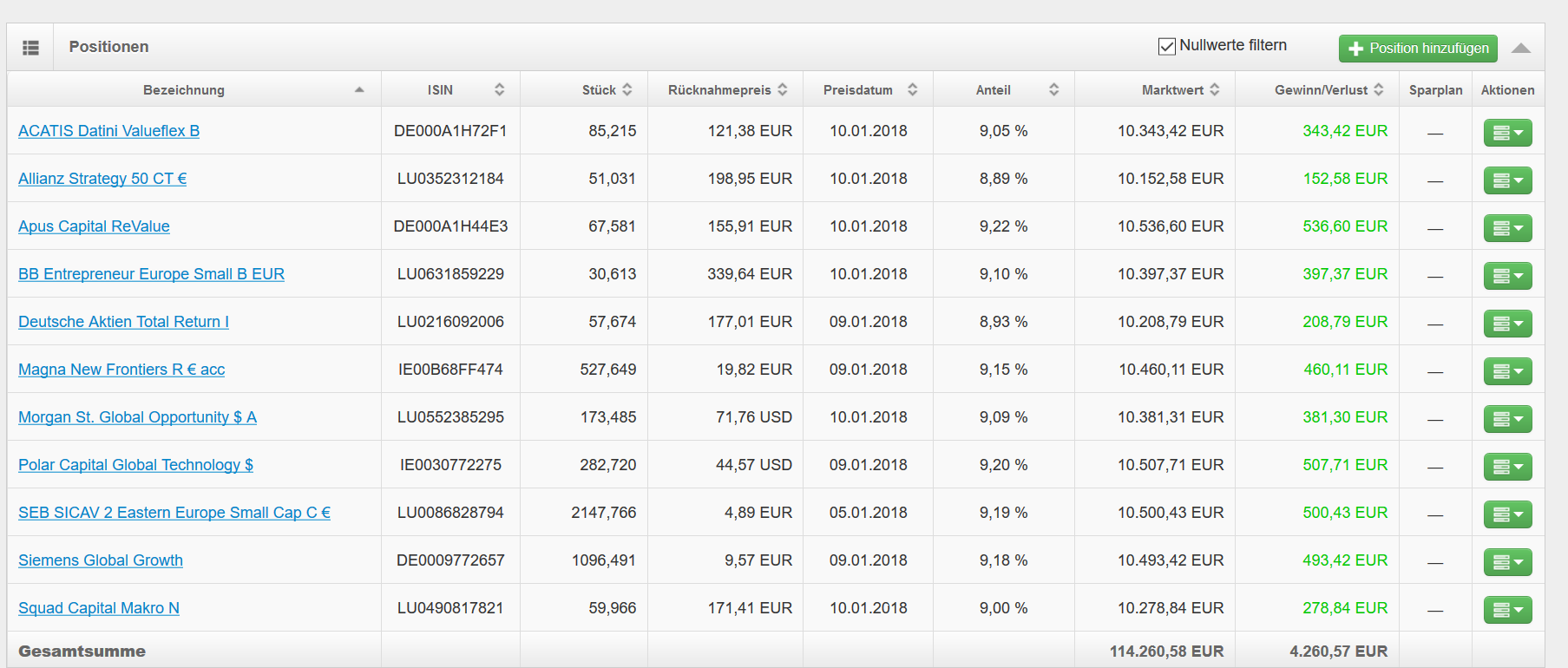Sort by Rücknahmepreis using the sort arrows
Viewport: 1568px width, 668px height.
783,89
